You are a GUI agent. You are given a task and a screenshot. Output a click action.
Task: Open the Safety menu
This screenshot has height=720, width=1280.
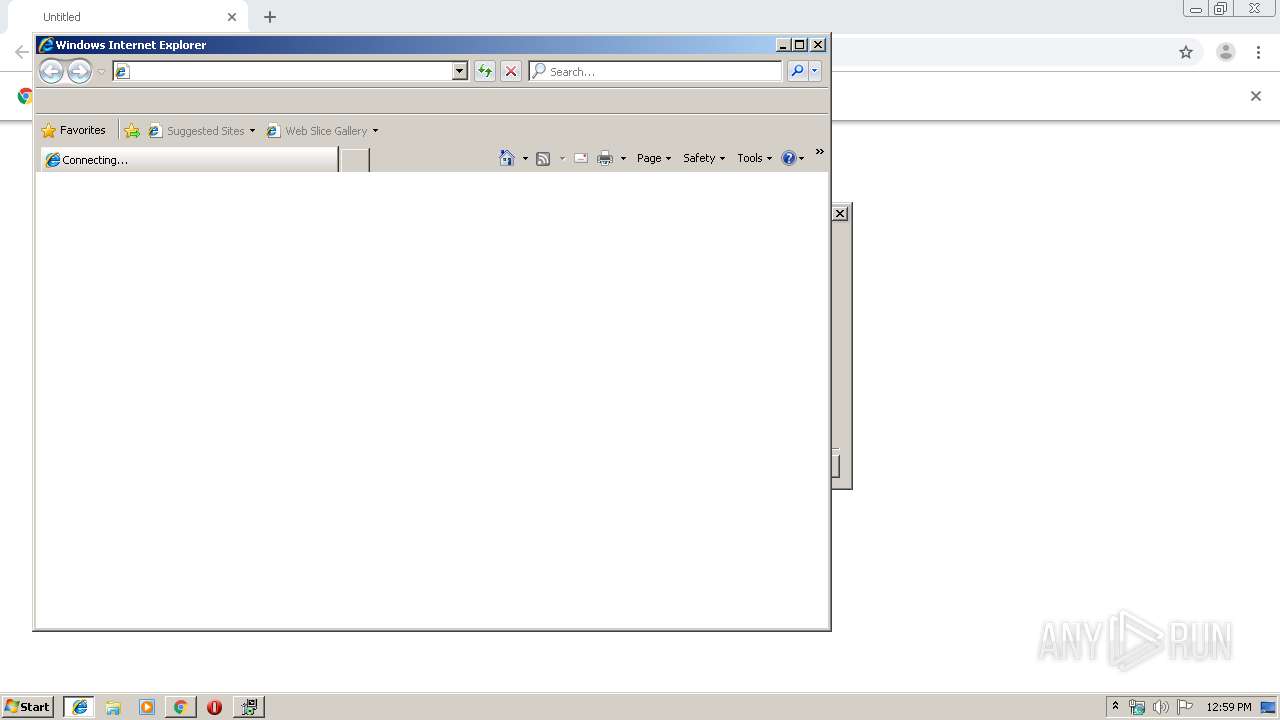point(704,158)
